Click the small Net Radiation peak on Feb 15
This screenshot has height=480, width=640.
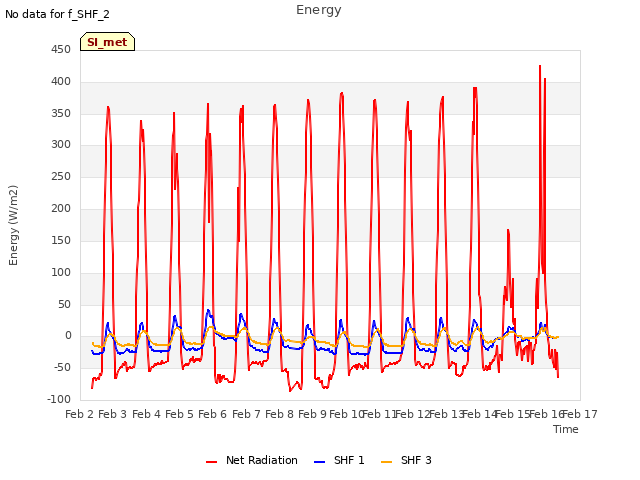(x=508, y=231)
